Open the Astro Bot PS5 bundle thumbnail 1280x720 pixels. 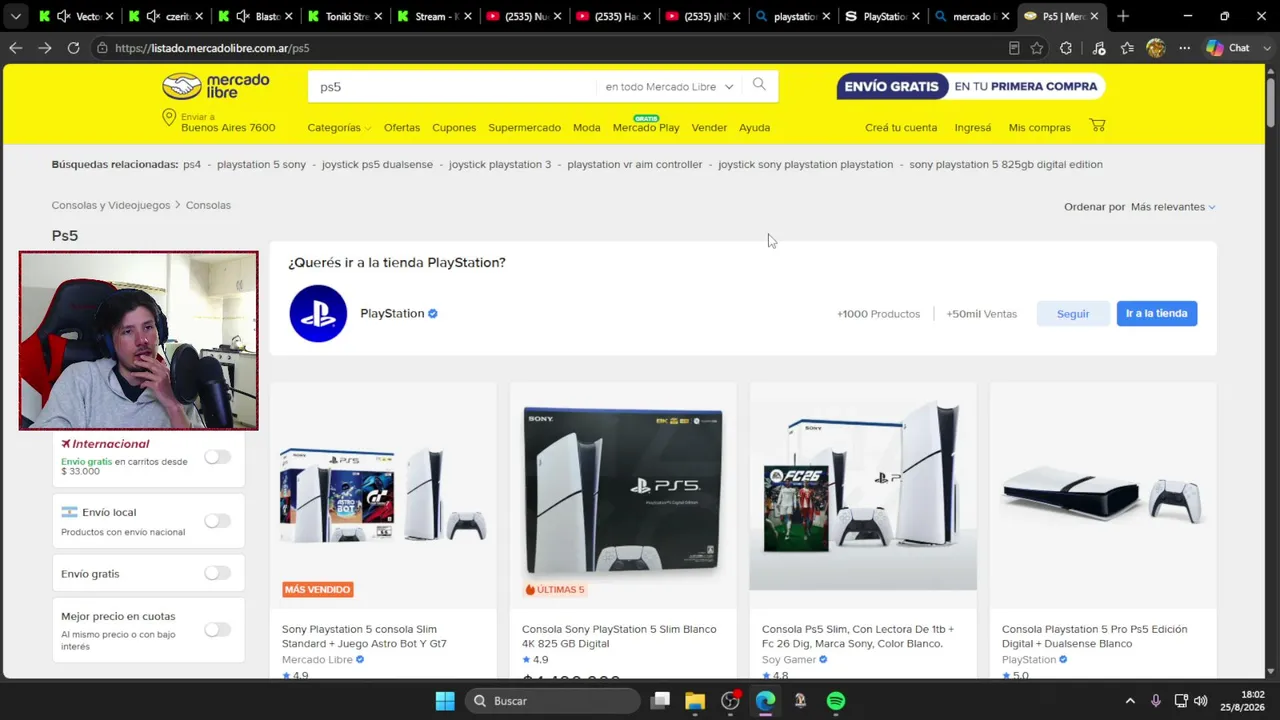383,496
